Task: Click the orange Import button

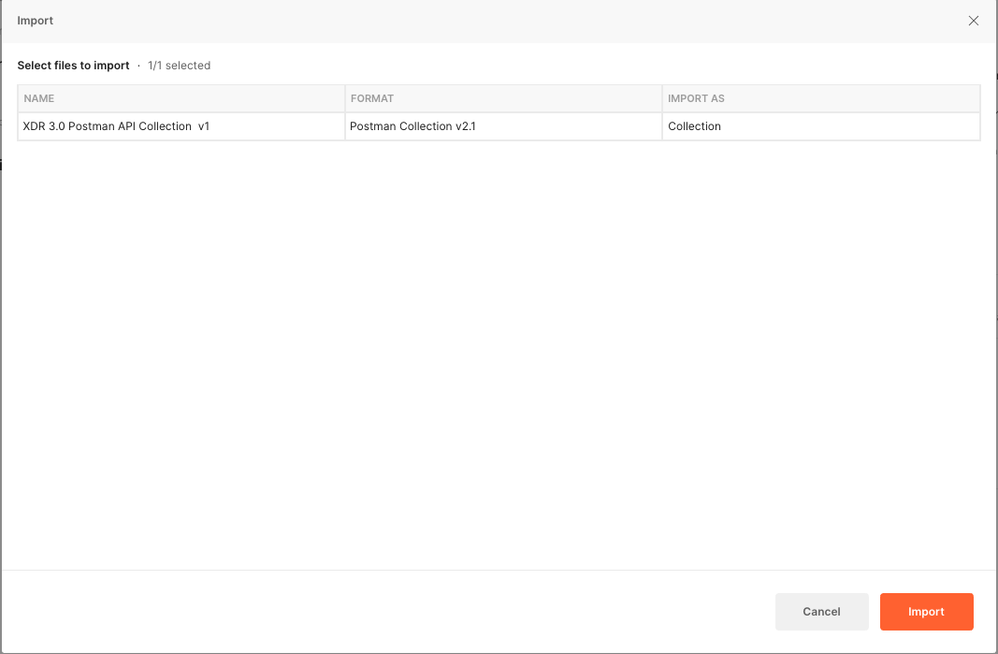Action: click(926, 612)
